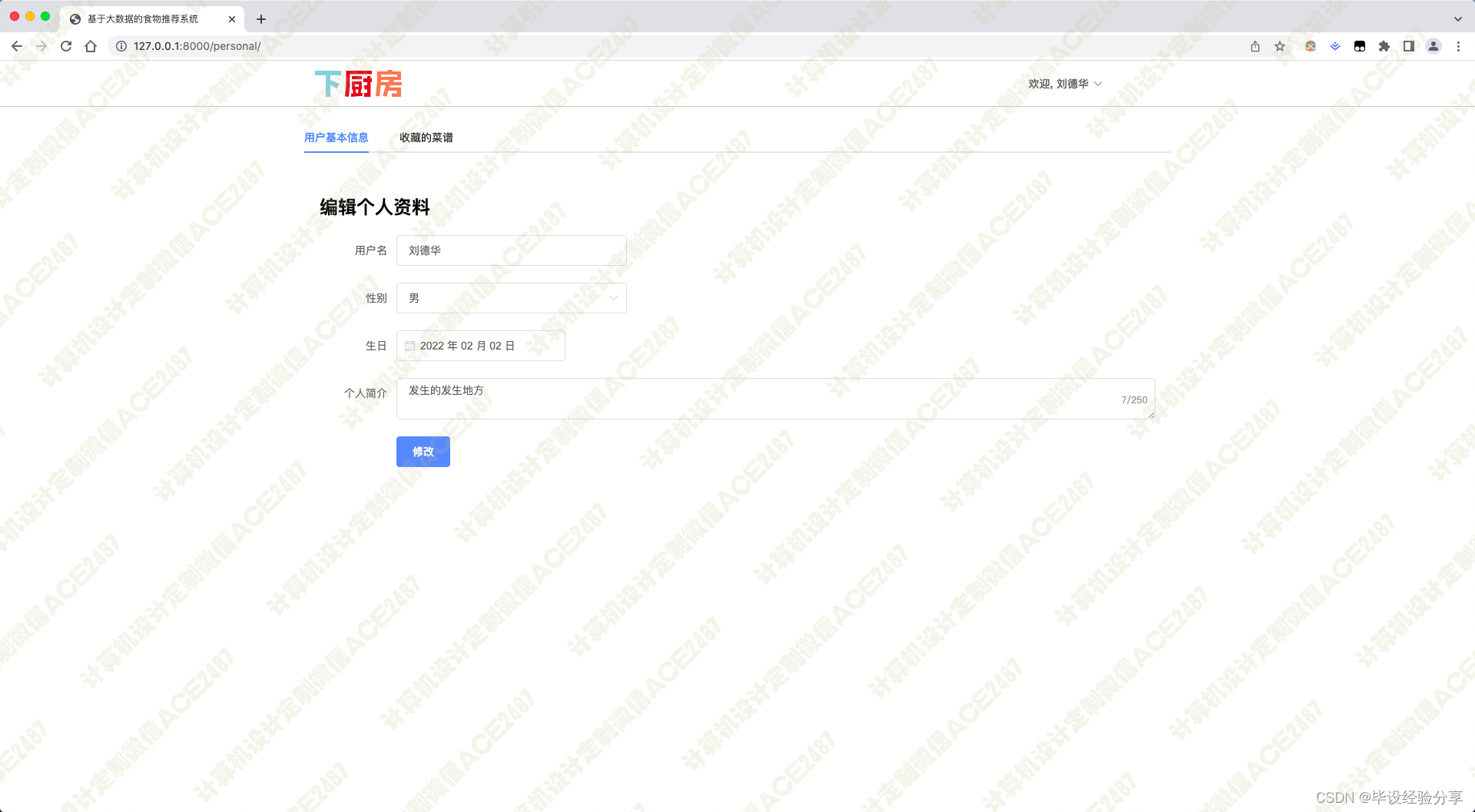1475x812 pixels.
Task: Focus the 用户名 input field
Action: tap(512, 250)
